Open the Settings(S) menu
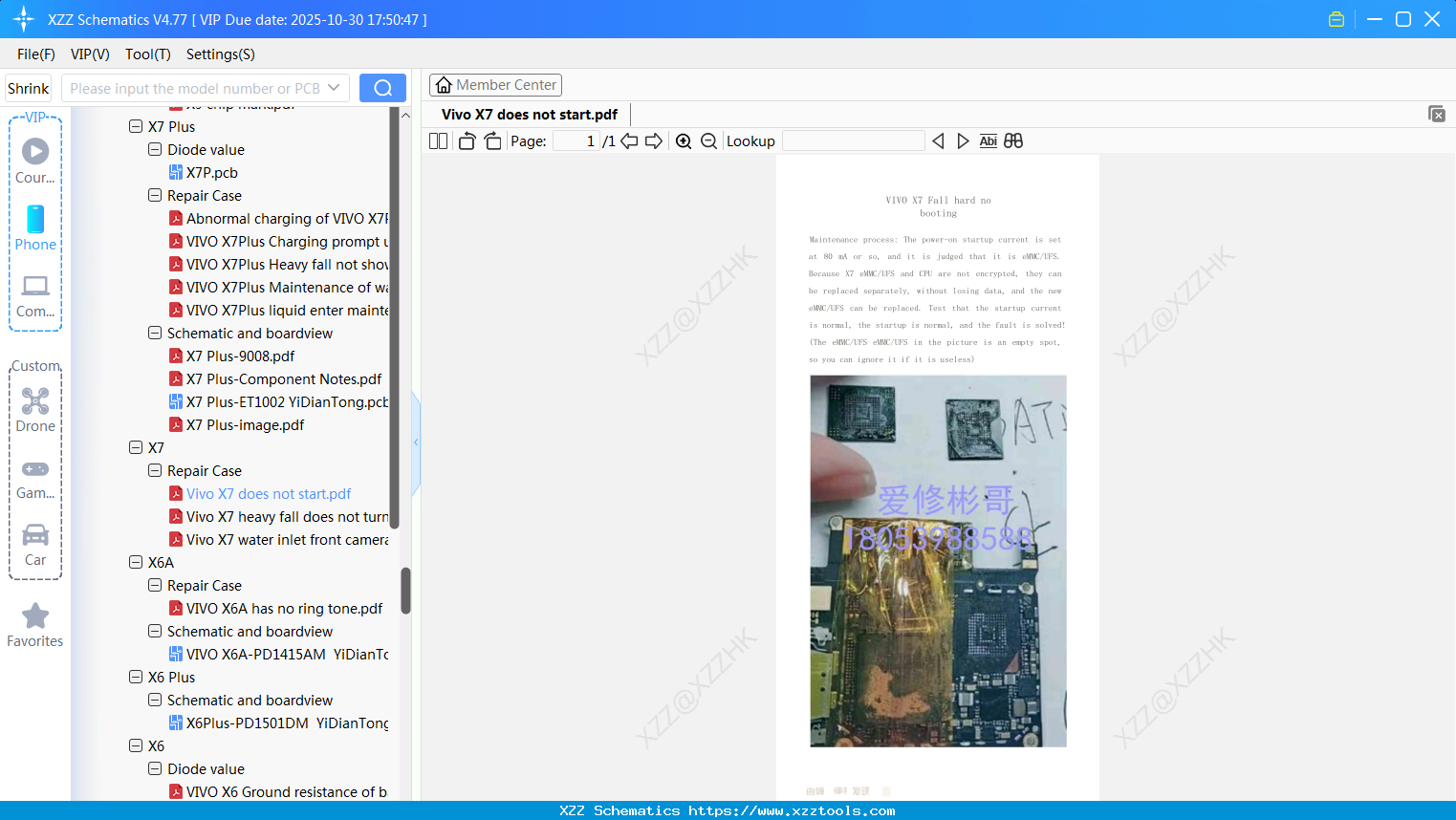The width and height of the screenshot is (1456, 820). click(221, 54)
